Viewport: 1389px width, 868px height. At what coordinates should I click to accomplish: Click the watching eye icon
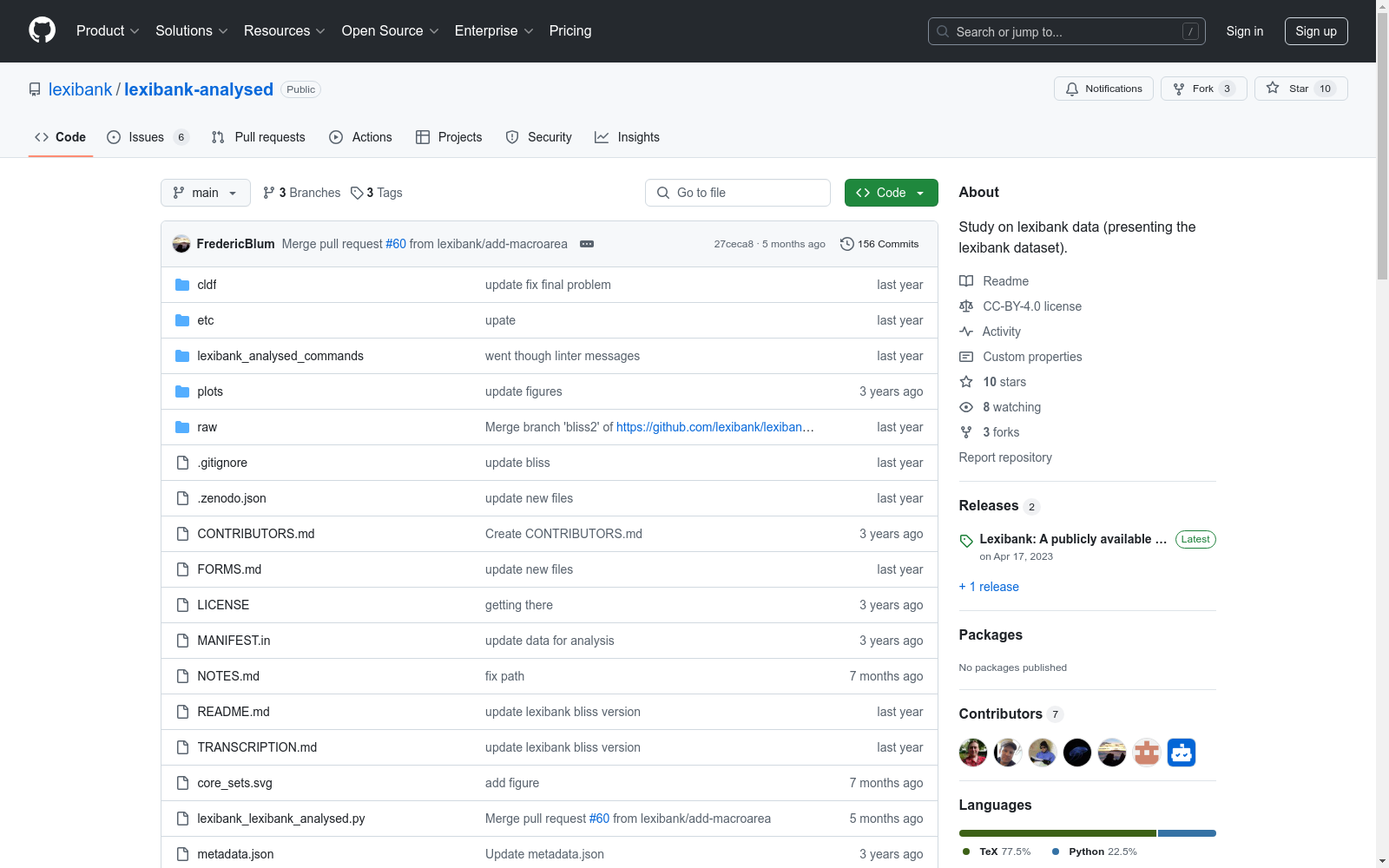click(966, 407)
